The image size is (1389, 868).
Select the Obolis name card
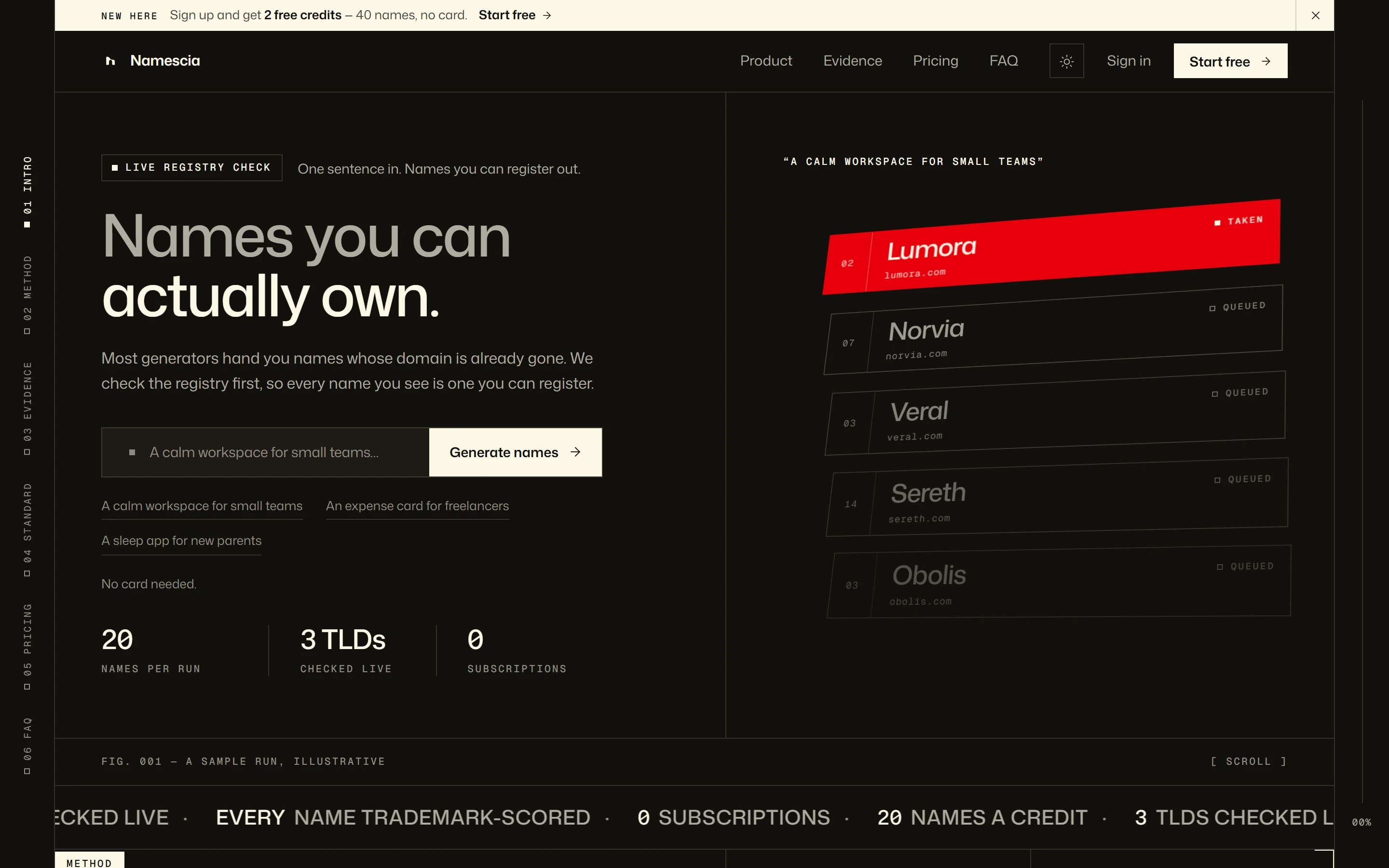click(x=1059, y=582)
